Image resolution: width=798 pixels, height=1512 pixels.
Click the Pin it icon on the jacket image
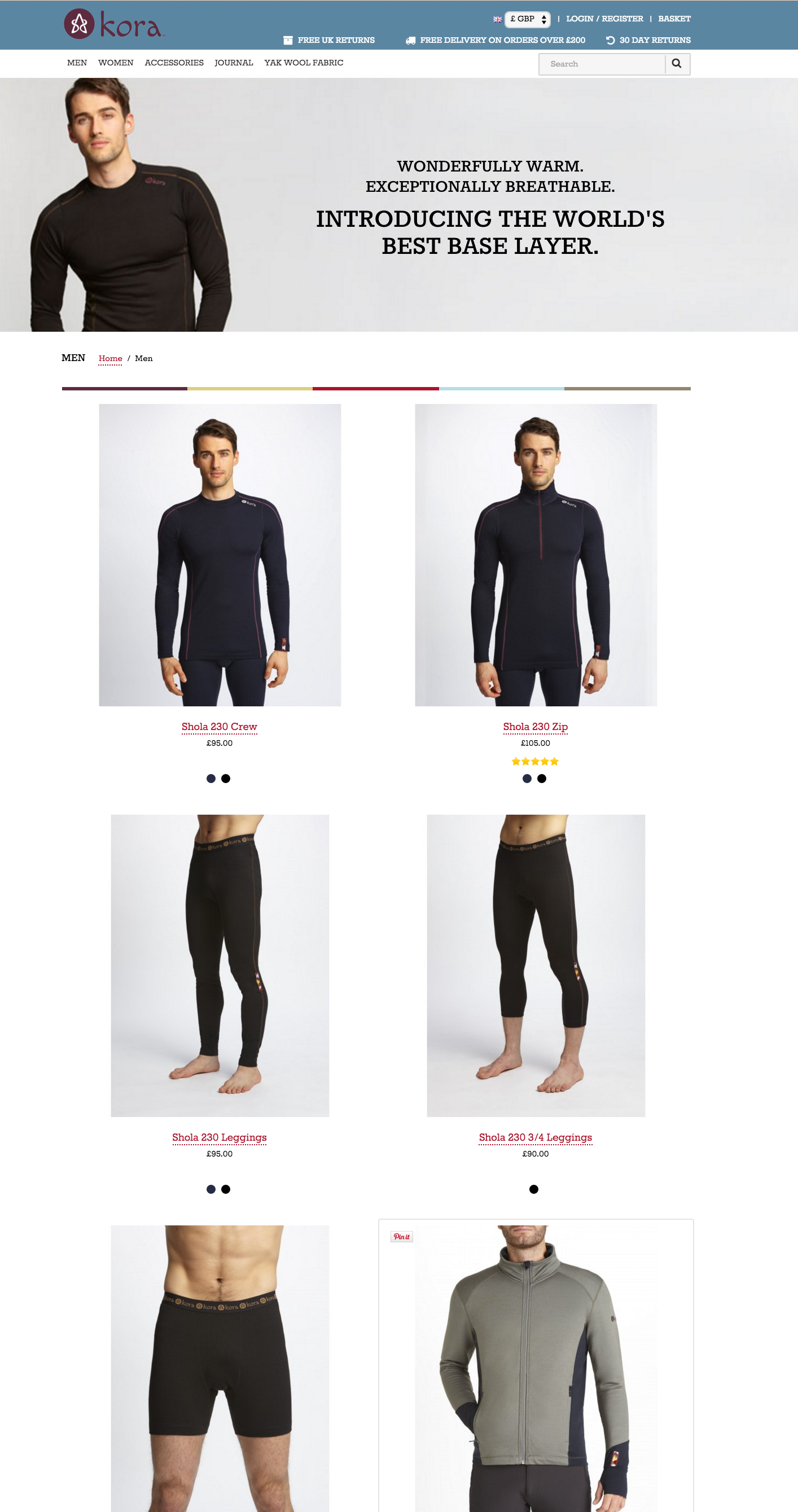pos(402,1237)
